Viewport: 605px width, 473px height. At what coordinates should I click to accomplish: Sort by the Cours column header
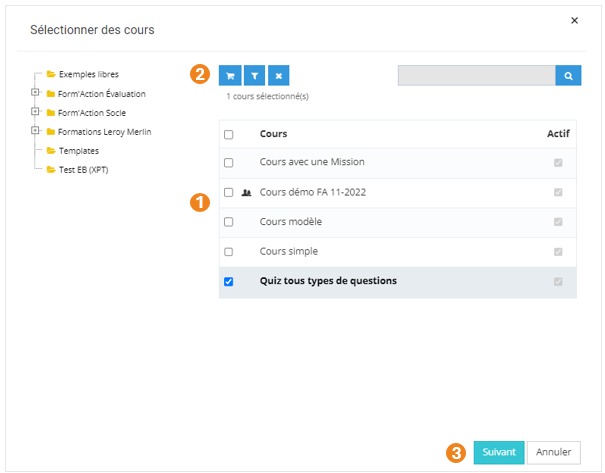point(273,134)
